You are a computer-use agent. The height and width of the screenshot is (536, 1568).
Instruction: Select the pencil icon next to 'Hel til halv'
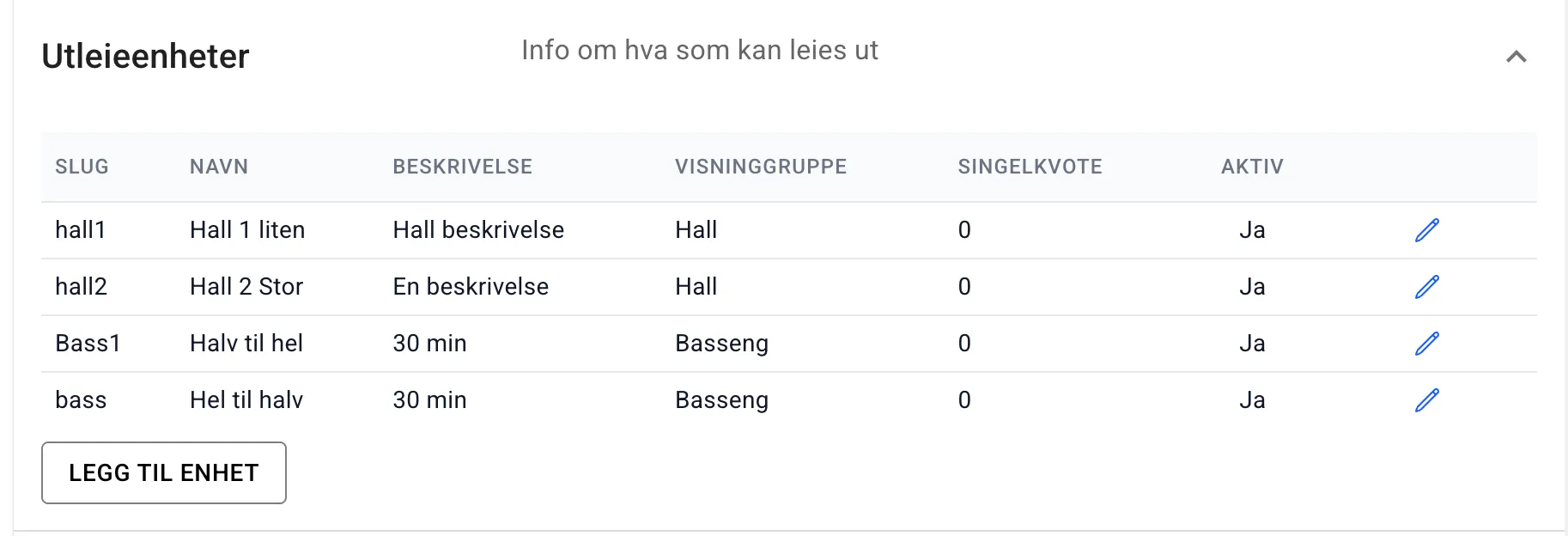click(1426, 399)
